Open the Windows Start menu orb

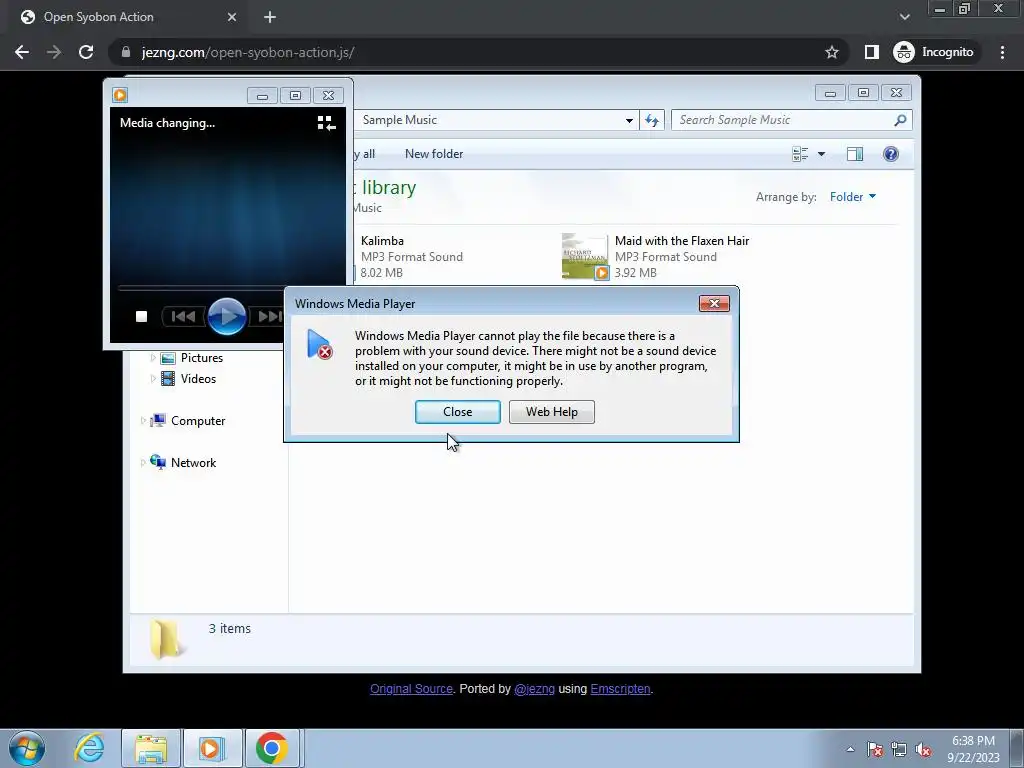coord(27,748)
